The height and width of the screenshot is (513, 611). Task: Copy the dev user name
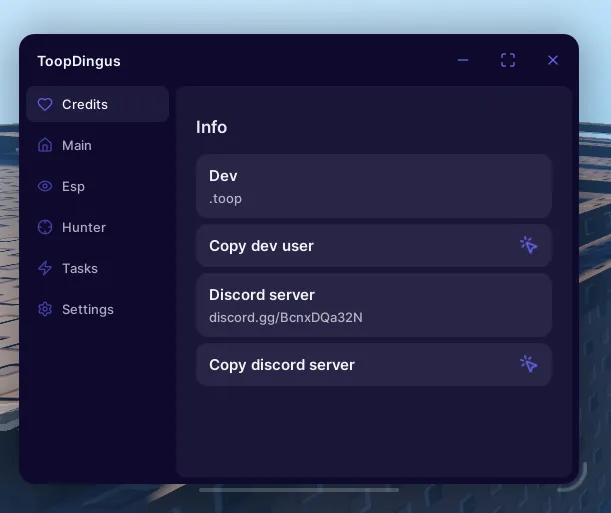tap(374, 246)
